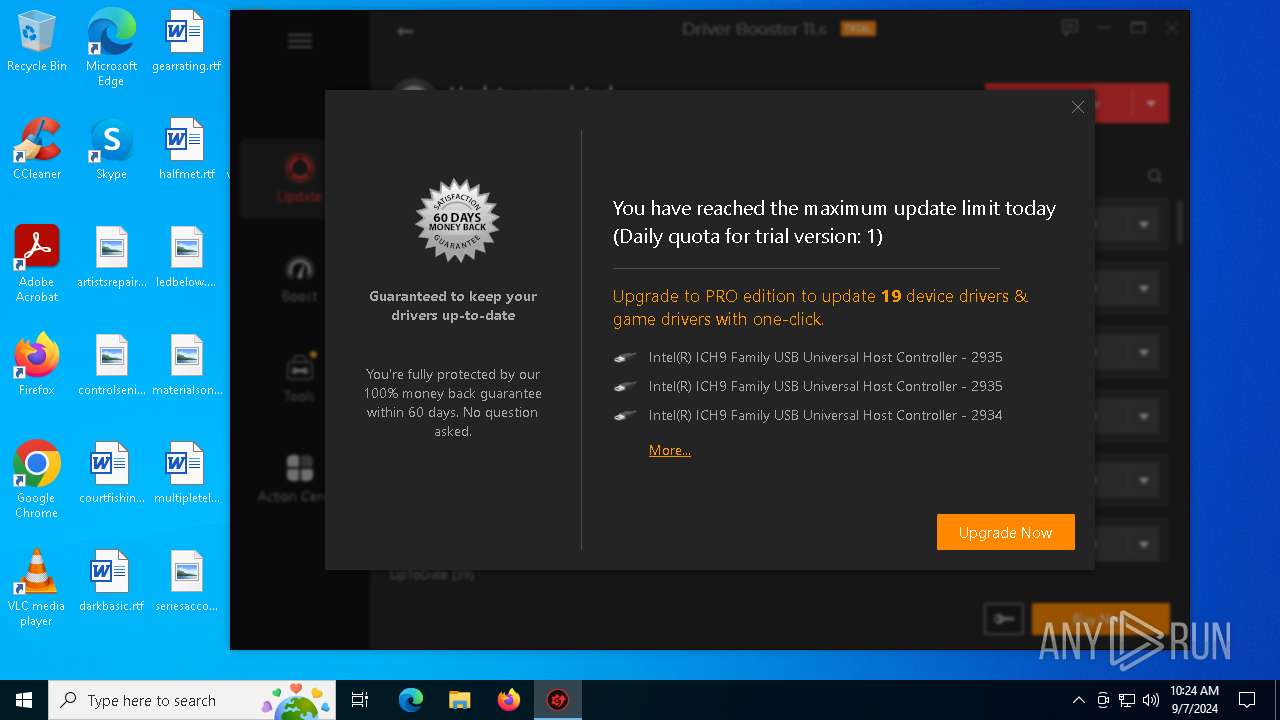Open Driver Booster hamburger menu

tap(300, 41)
